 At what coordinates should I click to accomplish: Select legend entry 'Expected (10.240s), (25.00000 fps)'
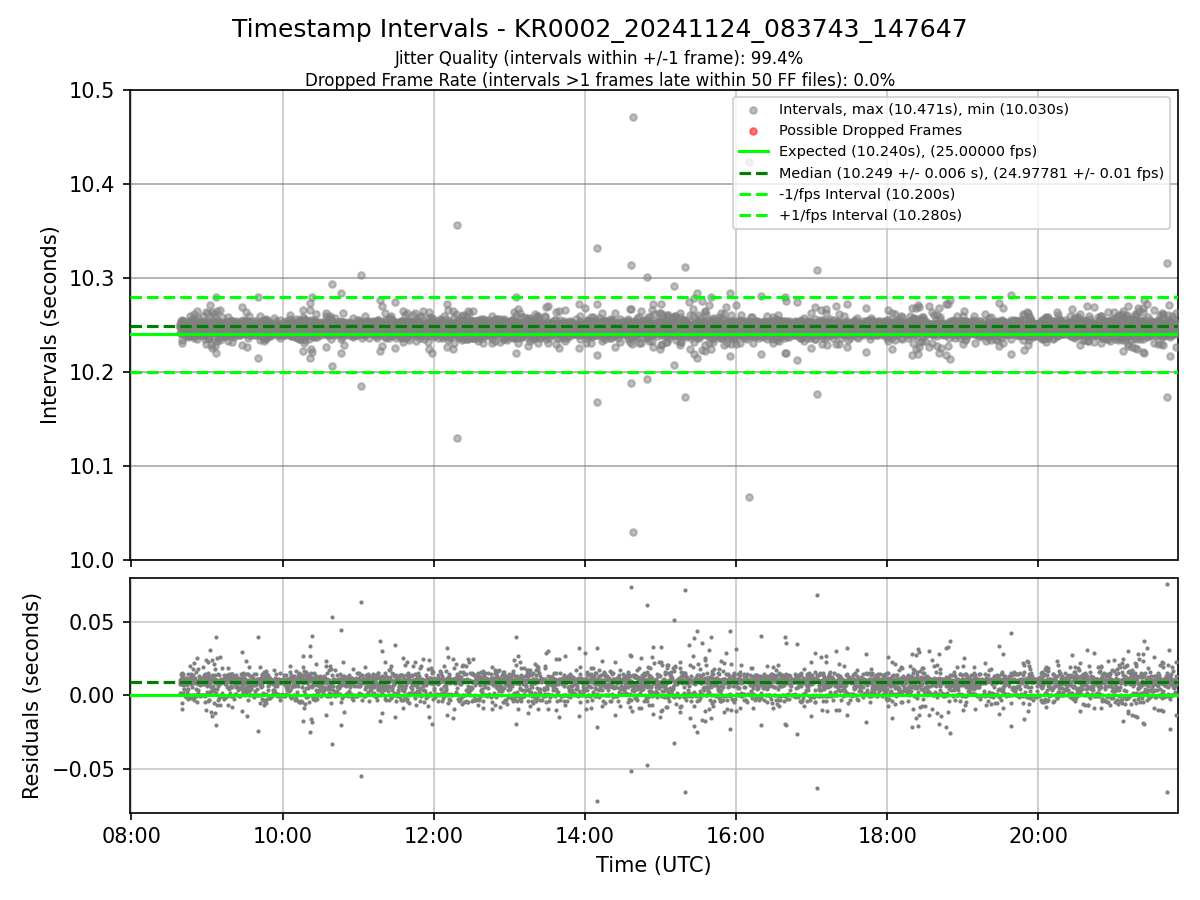907,151
